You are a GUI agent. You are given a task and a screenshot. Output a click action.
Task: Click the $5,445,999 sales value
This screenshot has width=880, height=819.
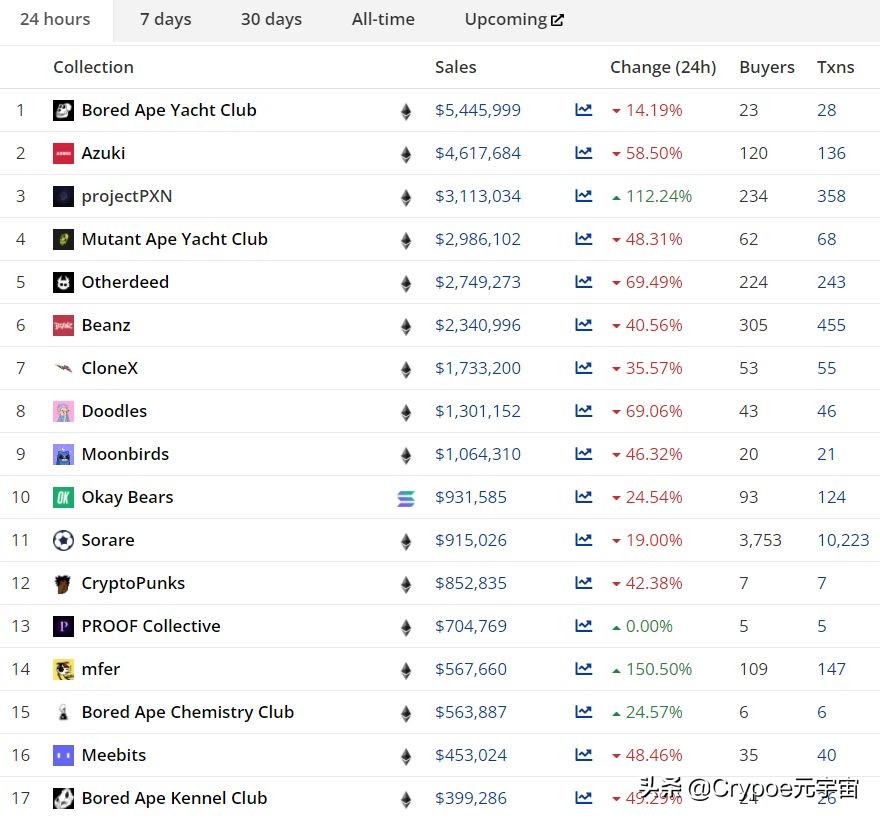pyautogui.click(x=478, y=110)
